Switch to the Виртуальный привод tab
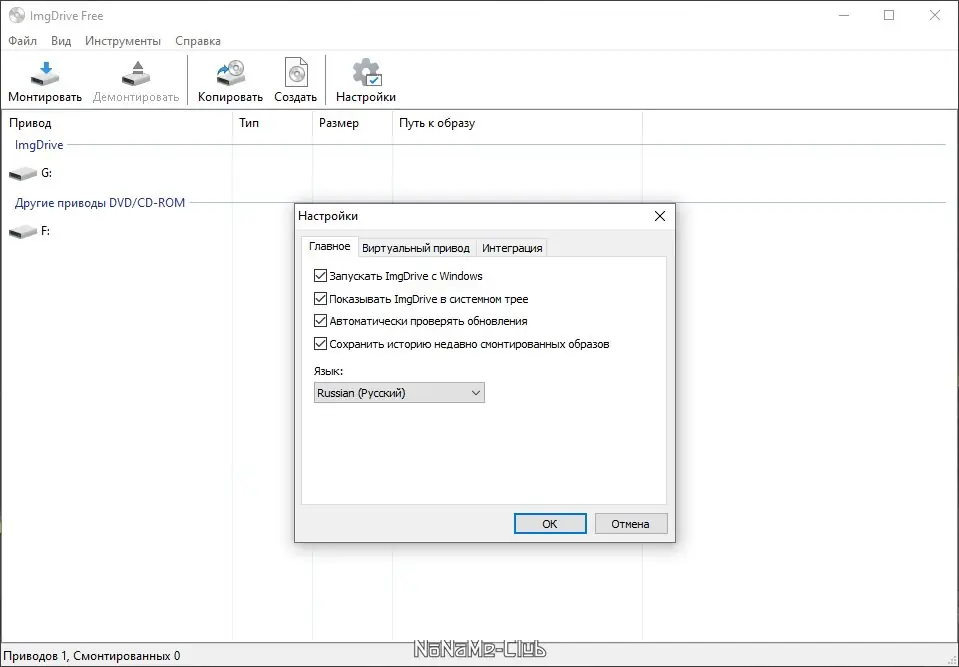 tap(416, 248)
